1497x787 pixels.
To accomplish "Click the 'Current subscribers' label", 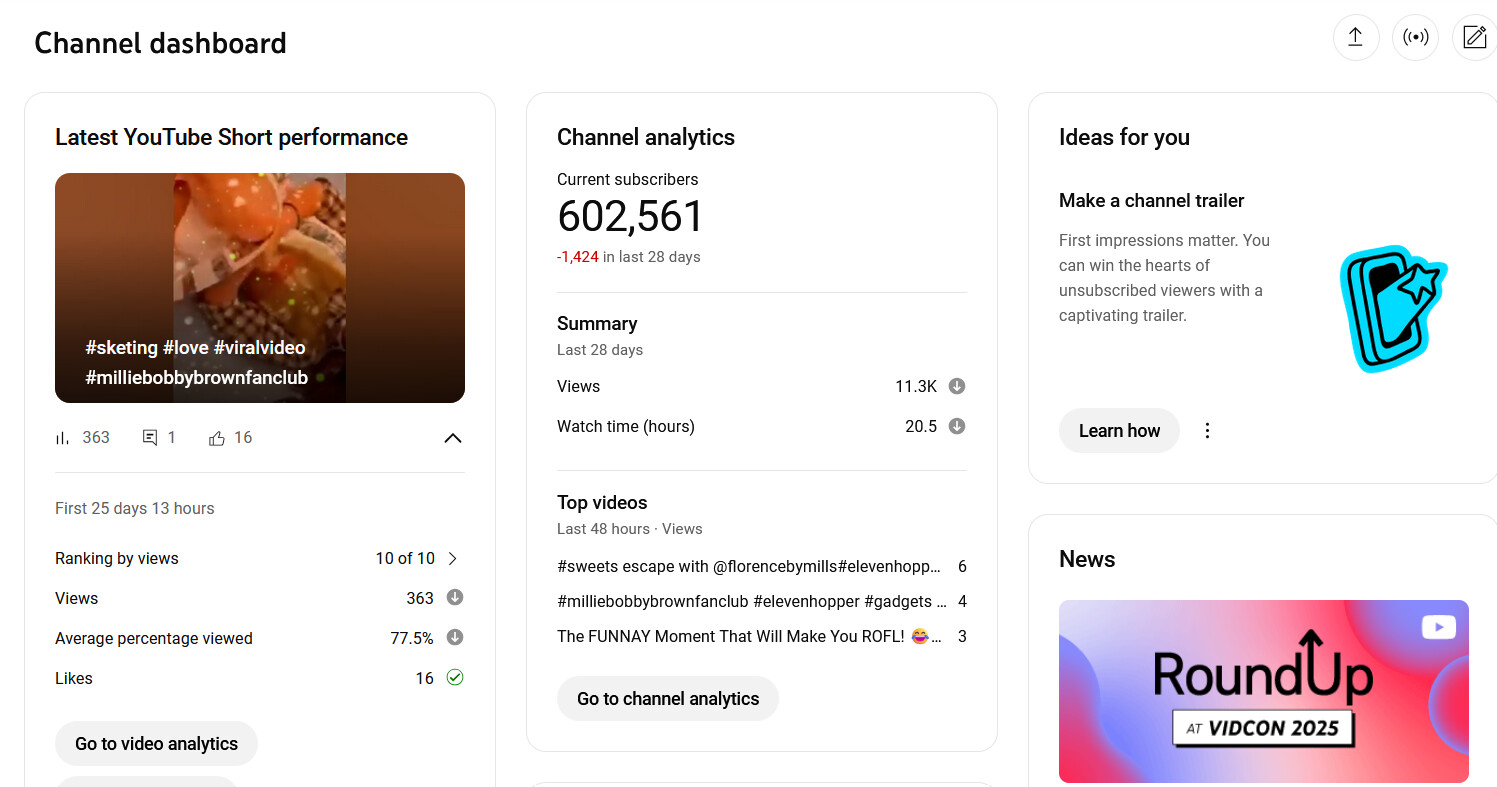I will pos(628,180).
